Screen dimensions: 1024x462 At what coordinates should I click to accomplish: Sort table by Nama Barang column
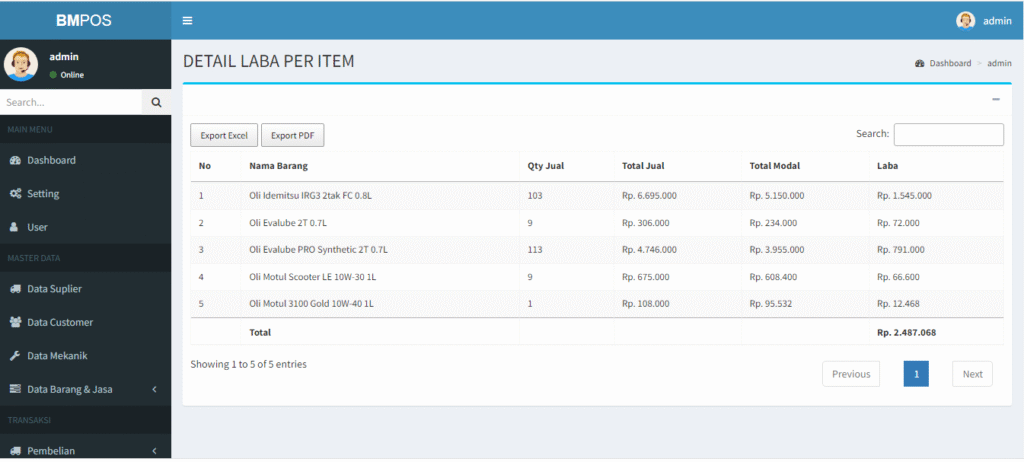(279, 166)
